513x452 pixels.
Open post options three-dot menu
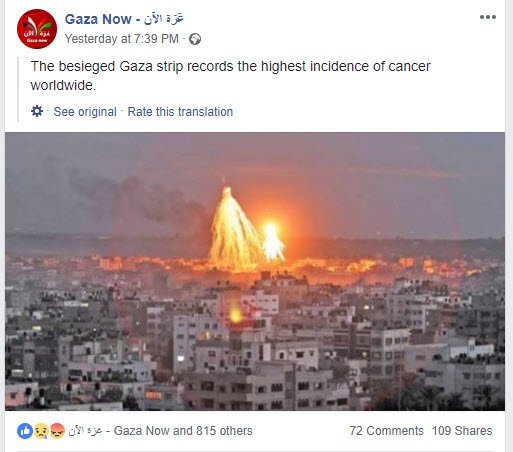point(488,17)
